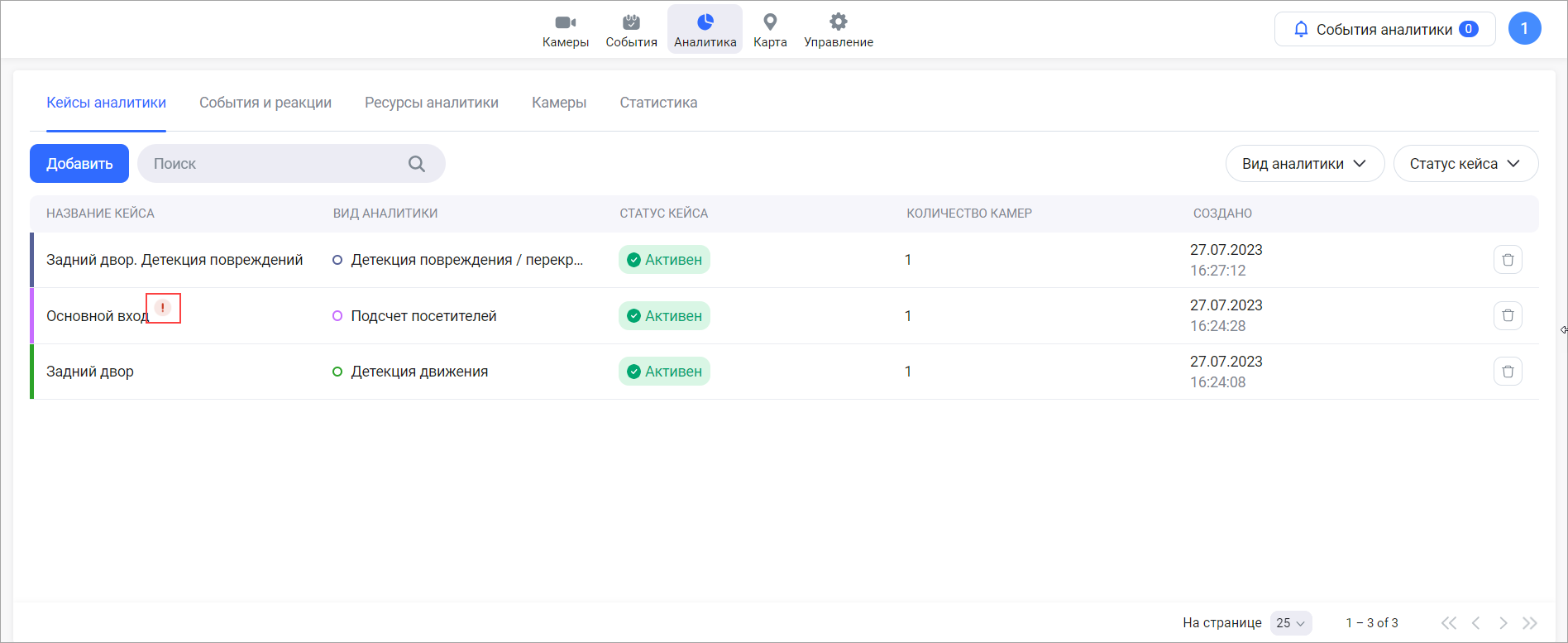Open Управление gear settings icon
Viewport: 1568px width, 643px height.
point(839,22)
